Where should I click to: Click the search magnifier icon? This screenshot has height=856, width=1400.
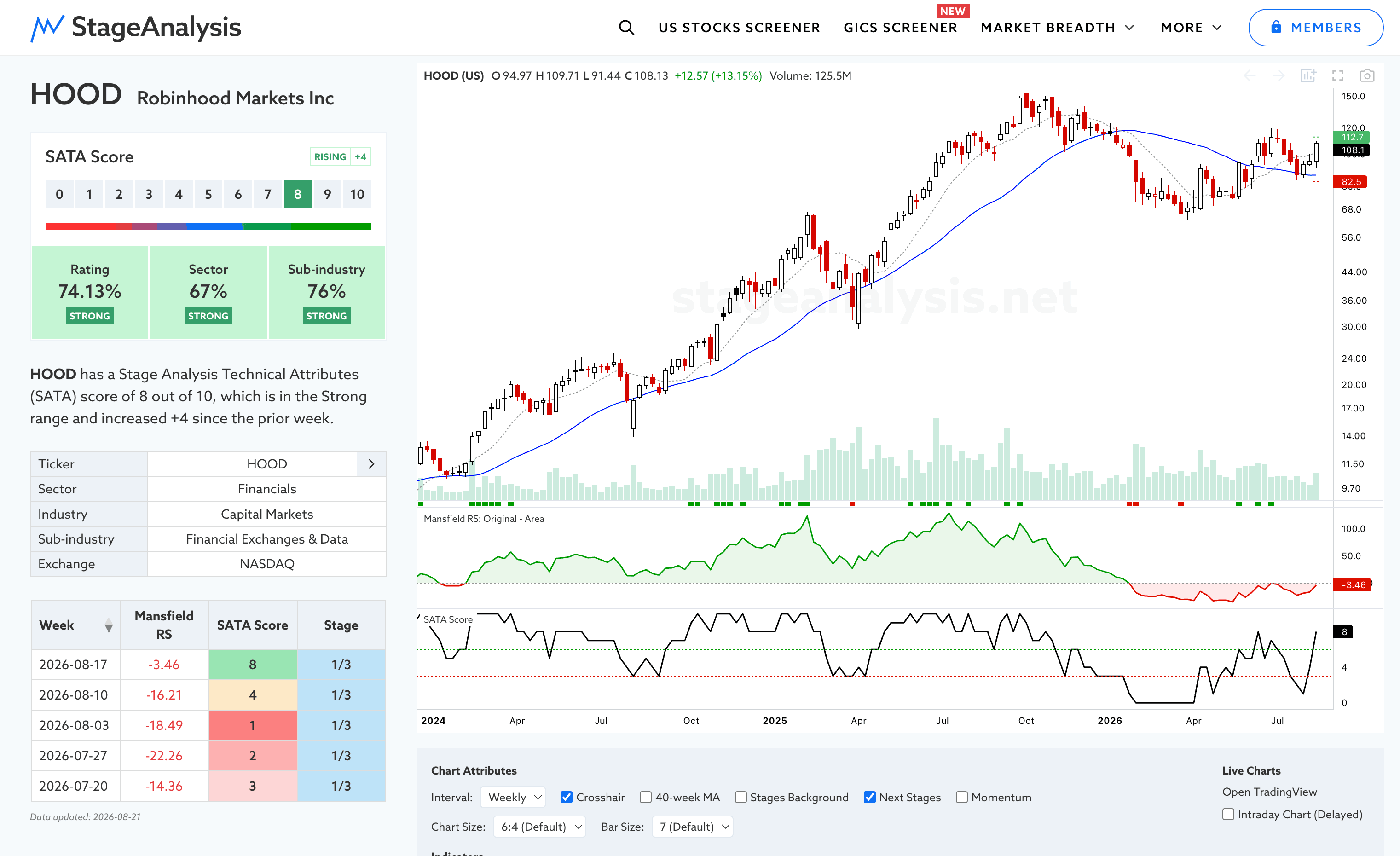(x=626, y=27)
